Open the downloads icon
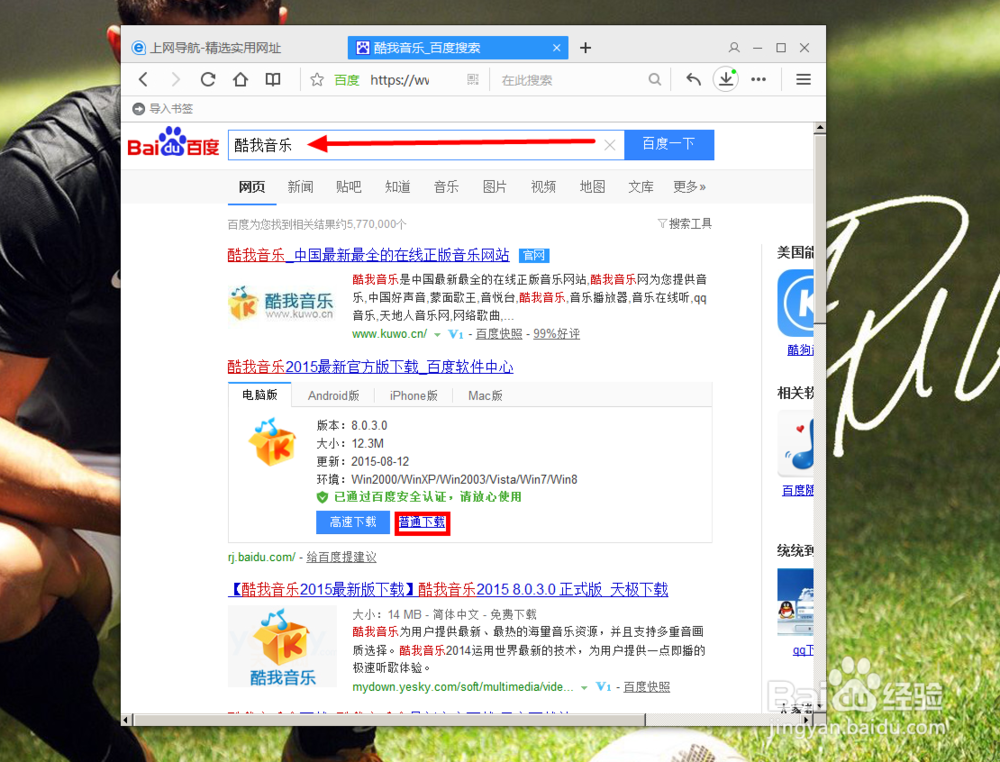This screenshot has width=1000, height=762. 726,79
